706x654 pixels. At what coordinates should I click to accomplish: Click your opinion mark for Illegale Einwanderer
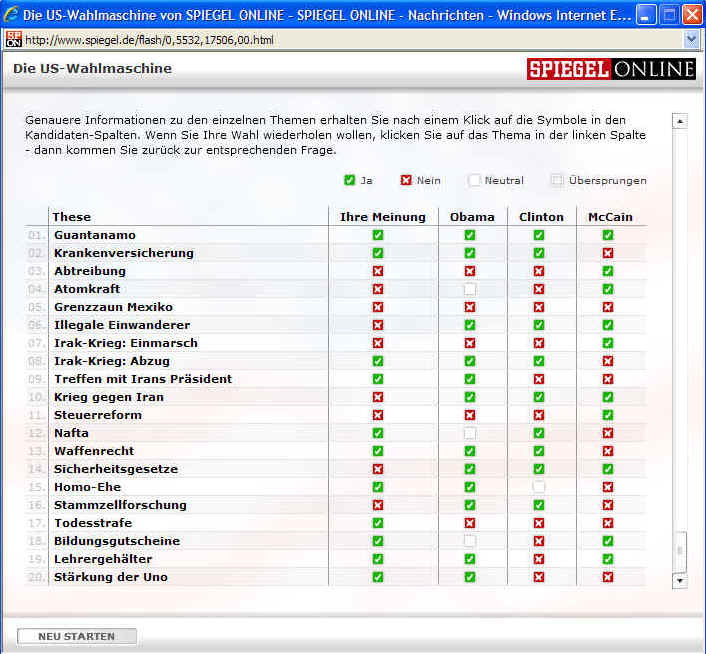(378, 325)
